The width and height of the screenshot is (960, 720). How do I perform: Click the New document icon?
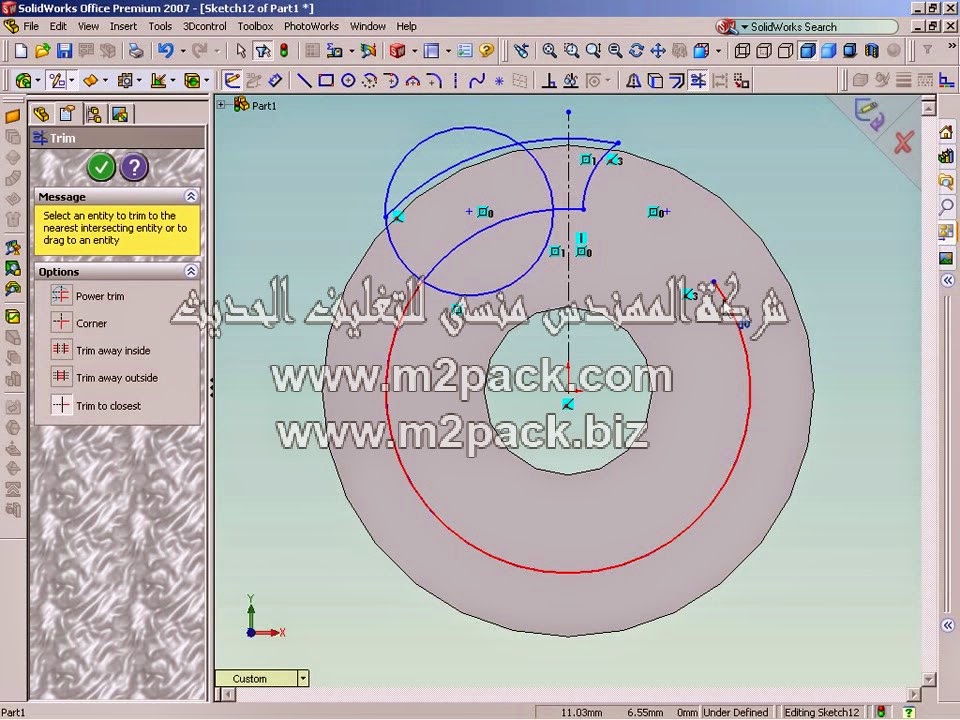point(21,51)
